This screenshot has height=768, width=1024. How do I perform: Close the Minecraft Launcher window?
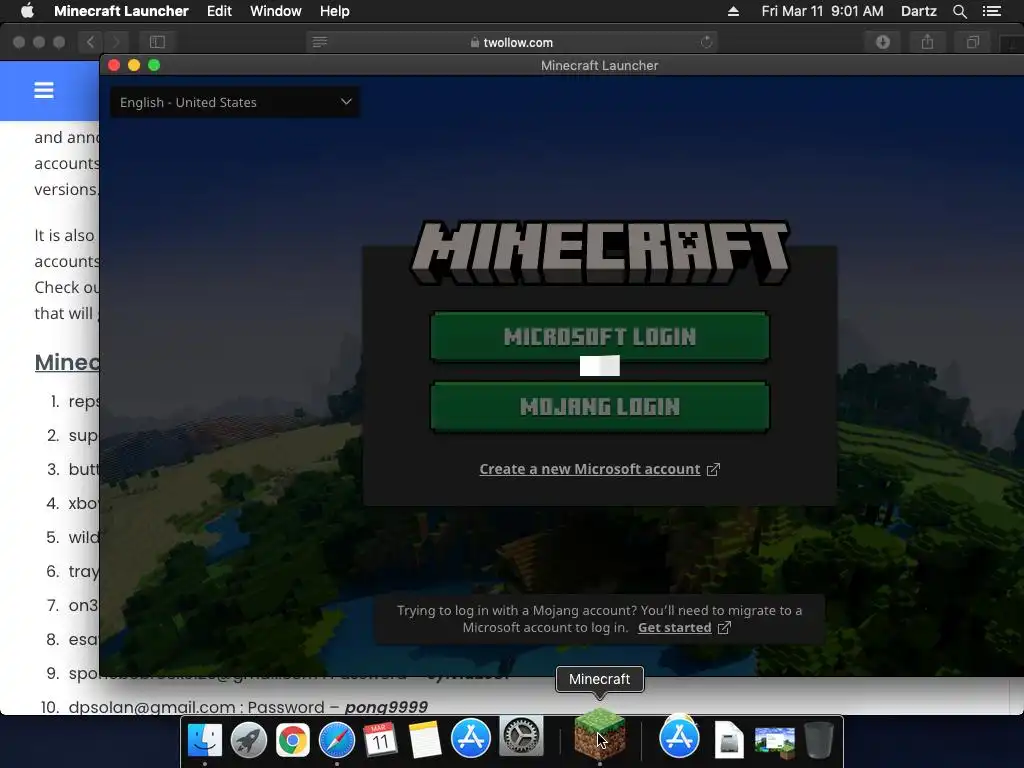114,65
